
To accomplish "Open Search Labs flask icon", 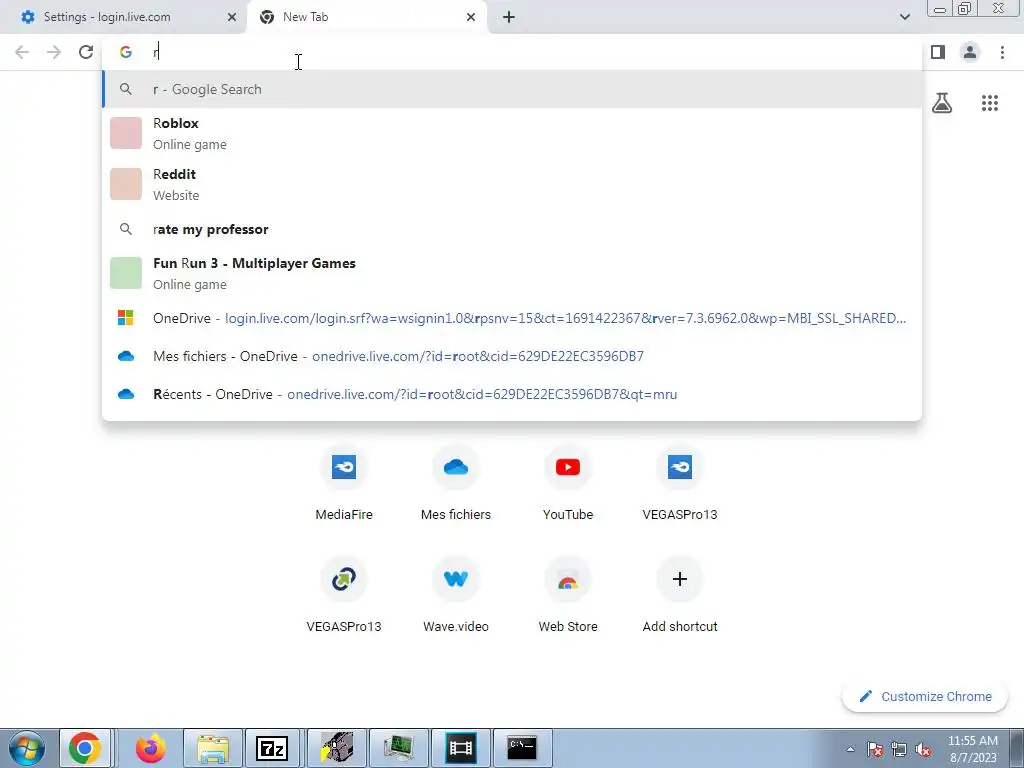I will 942,103.
